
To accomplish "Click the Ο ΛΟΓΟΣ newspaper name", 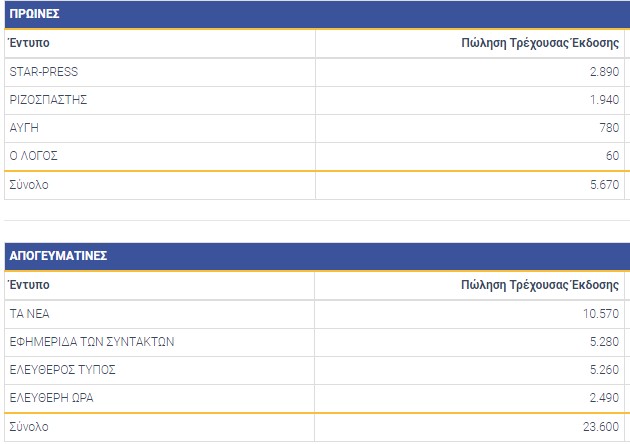I will [34, 156].
